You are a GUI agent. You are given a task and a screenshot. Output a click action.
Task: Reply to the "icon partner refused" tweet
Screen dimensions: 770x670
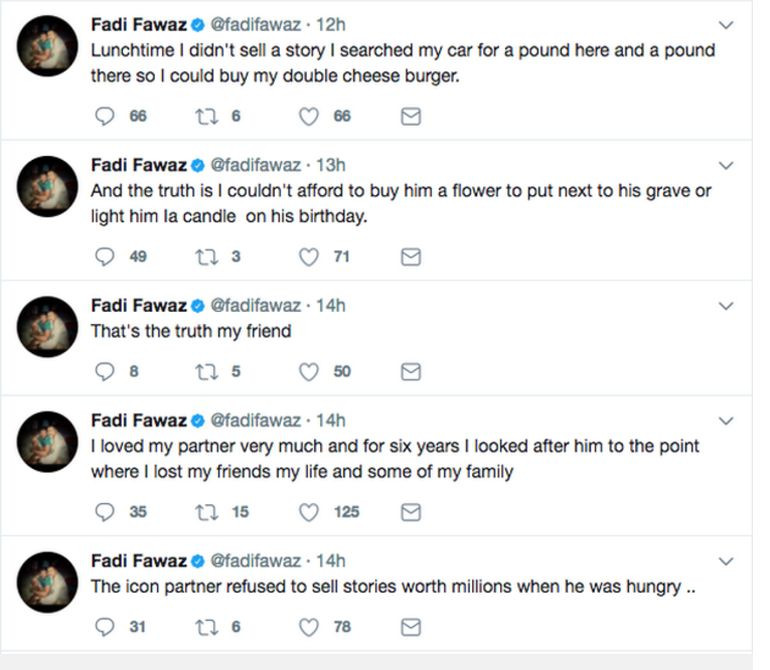coord(106,627)
